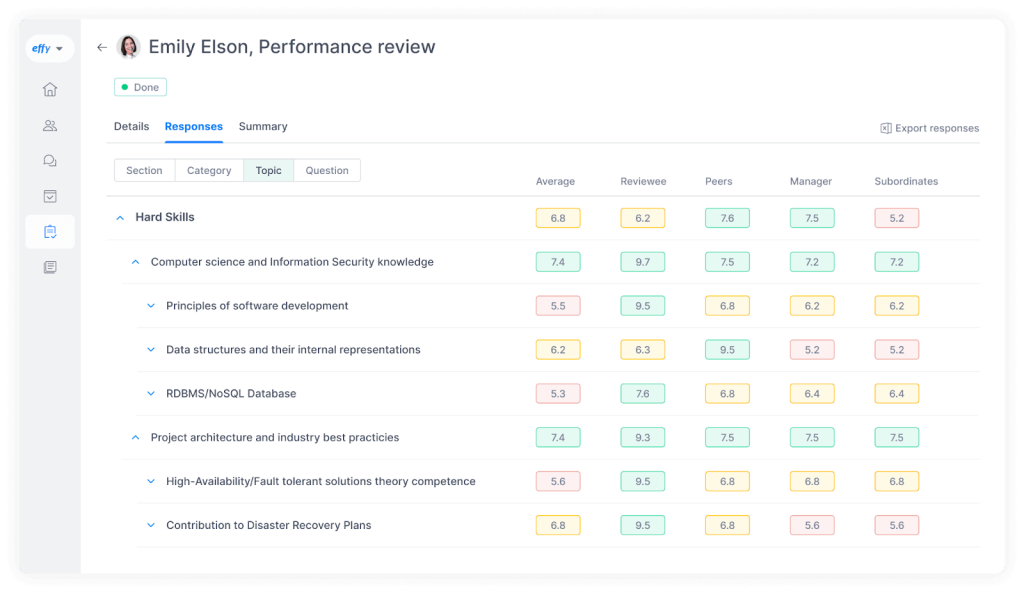Switch to the Details tab

[131, 127]
